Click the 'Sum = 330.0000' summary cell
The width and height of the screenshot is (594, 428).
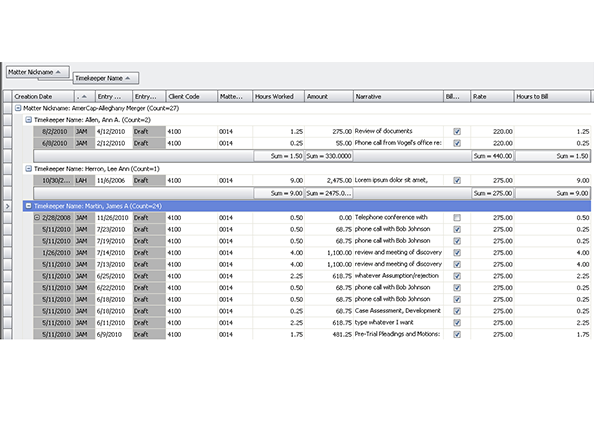329,156
